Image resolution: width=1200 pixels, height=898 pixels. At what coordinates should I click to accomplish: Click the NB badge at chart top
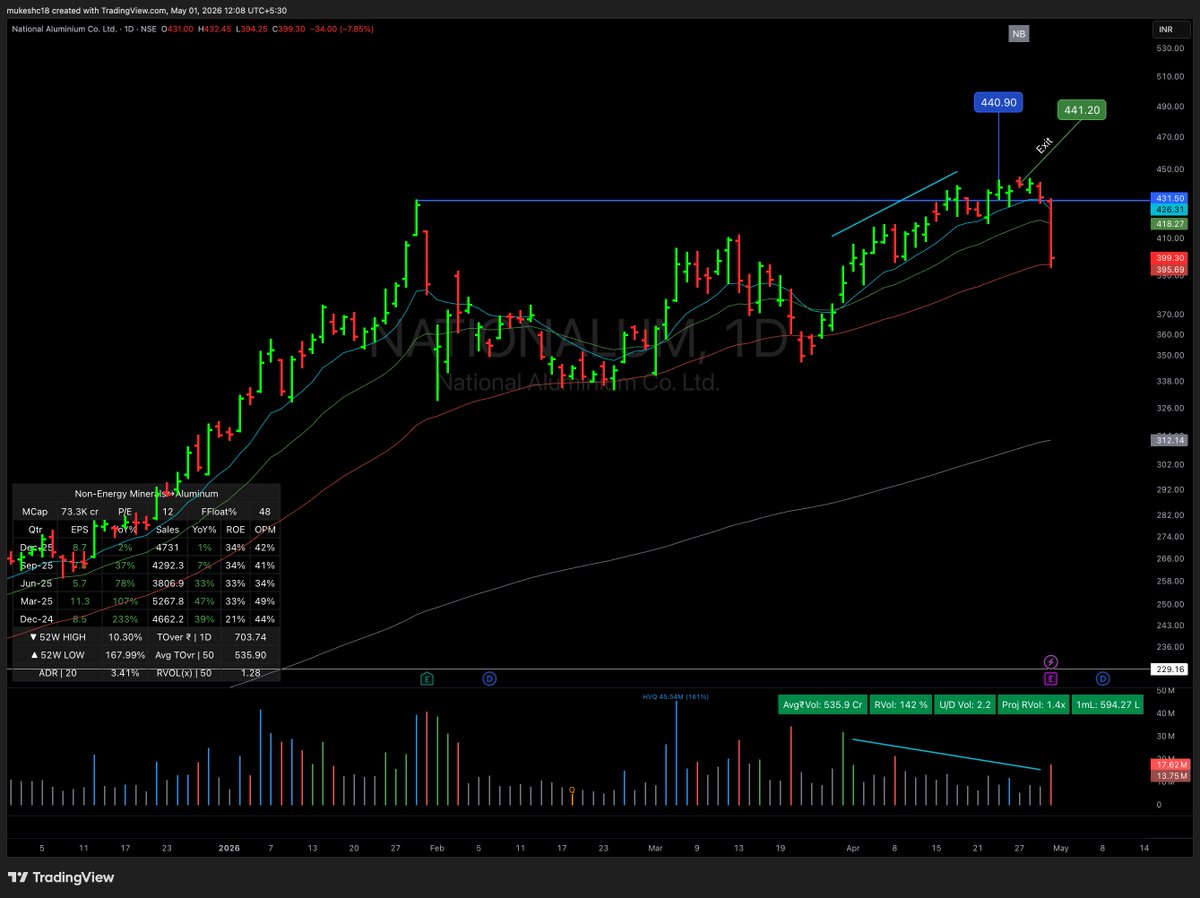point(1018,34)
